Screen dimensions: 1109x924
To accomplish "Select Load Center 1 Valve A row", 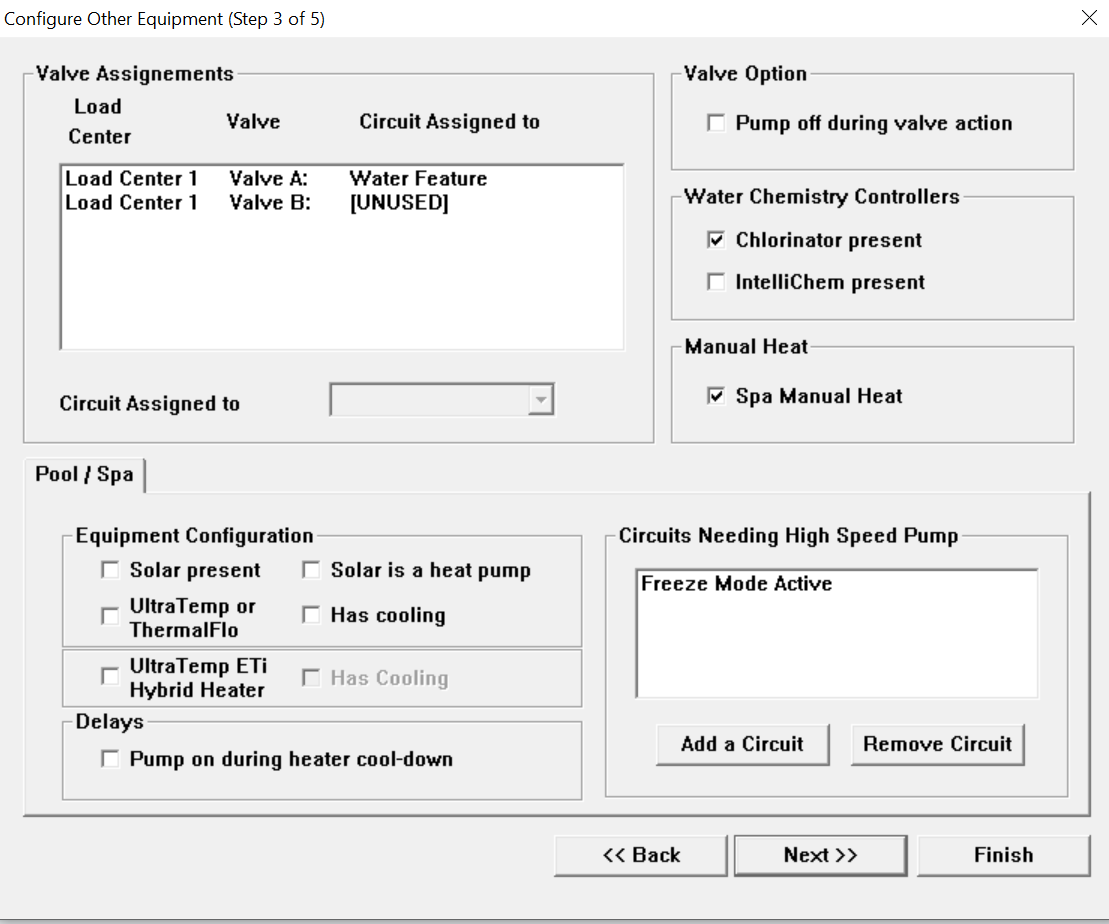I will point(342,178).
